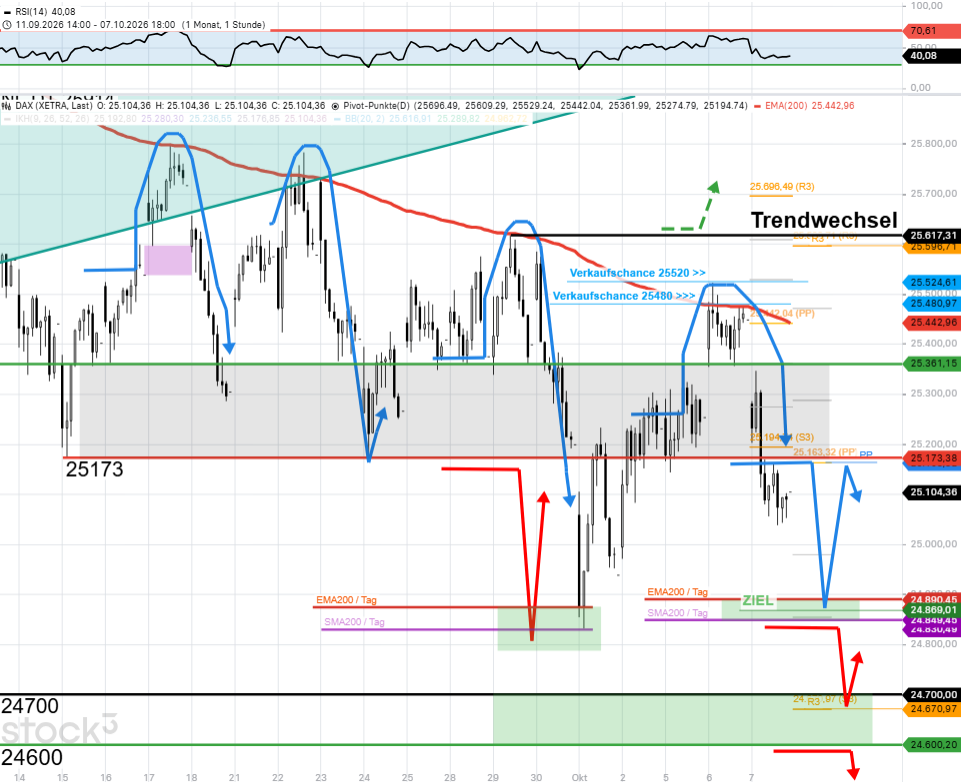Click the large 25173 level label
The image size is (961, 782).
(x=94, y=469)
